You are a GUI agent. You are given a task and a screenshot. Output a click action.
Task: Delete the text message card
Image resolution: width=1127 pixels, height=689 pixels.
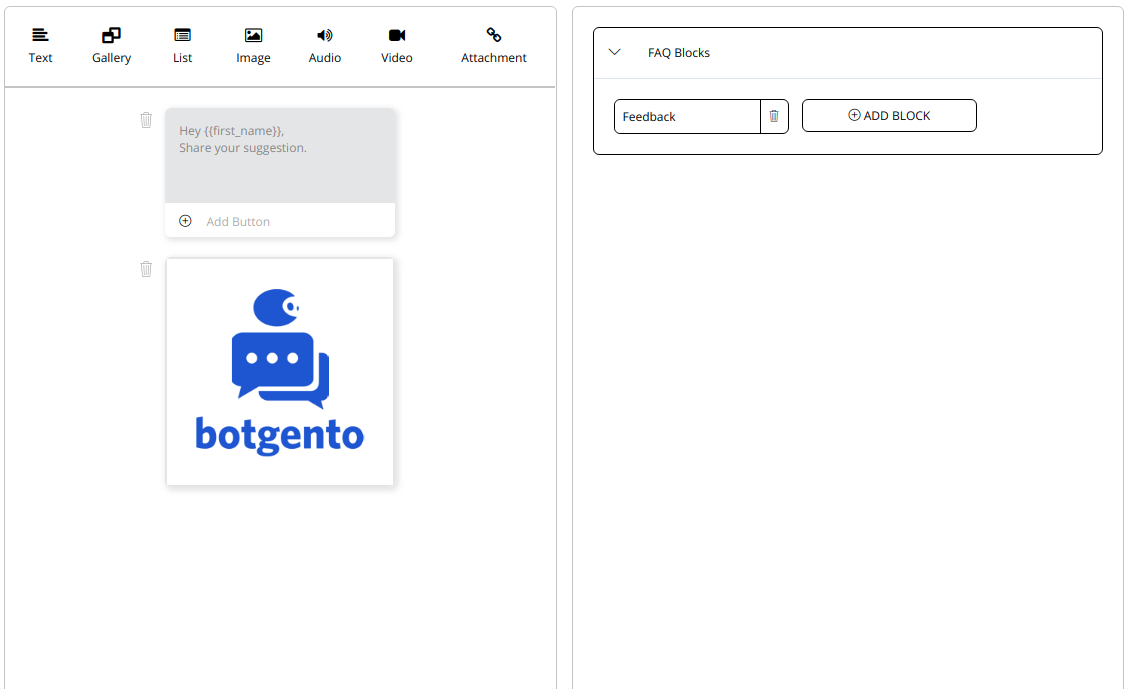coord(146,120)
